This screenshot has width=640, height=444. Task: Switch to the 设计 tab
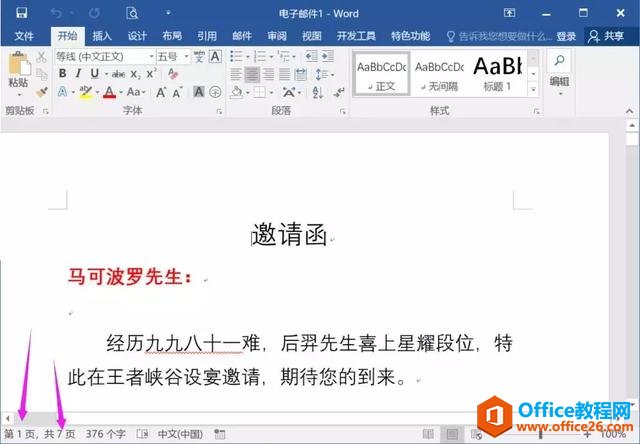tap(137, 36)
